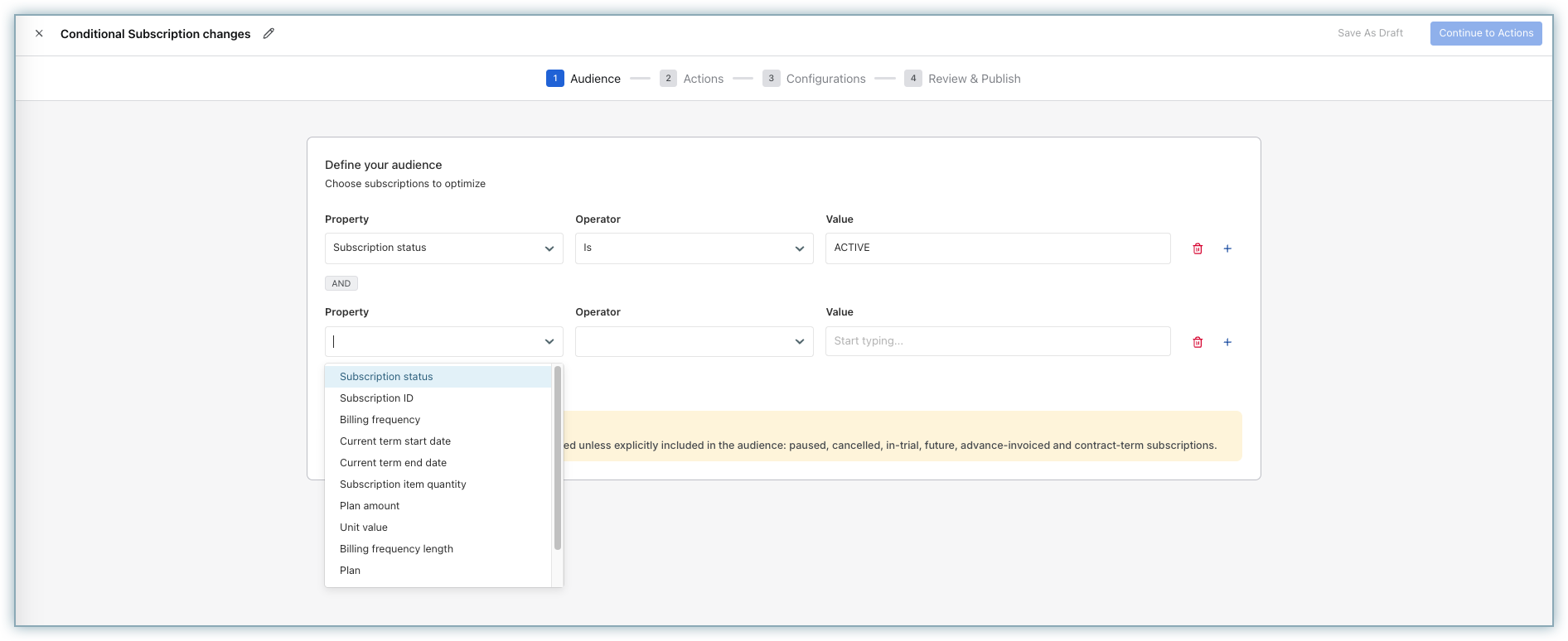Click the yellow warning notice text

point(890,446)
